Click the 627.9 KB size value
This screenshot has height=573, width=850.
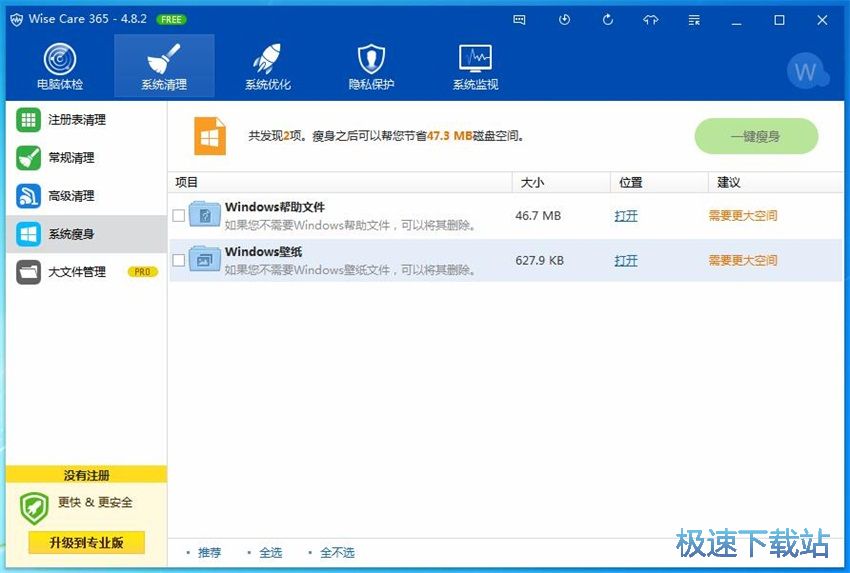tap(539, 261)
